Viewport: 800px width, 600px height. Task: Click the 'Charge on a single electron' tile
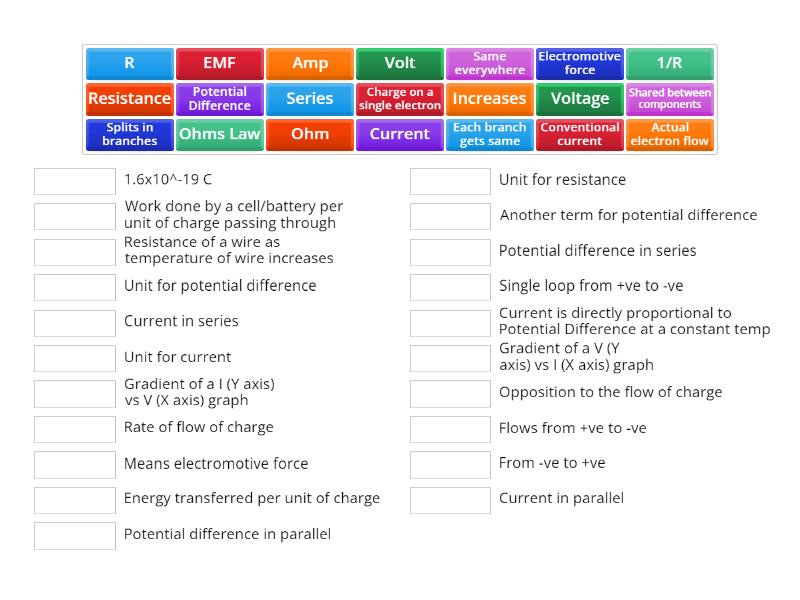(x=400, y=99)
